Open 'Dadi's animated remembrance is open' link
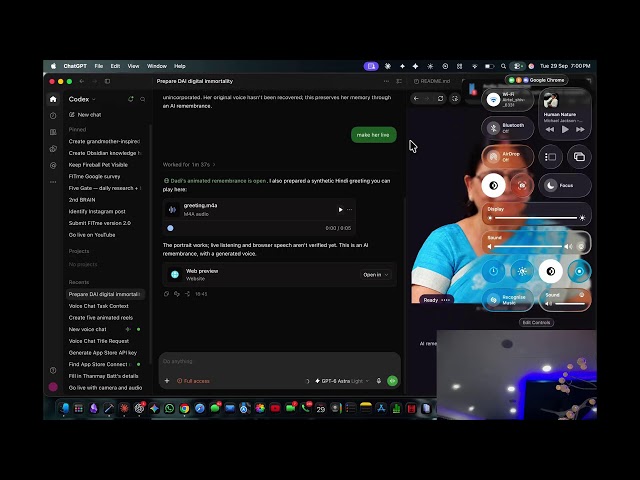 (x=218, y=181)
